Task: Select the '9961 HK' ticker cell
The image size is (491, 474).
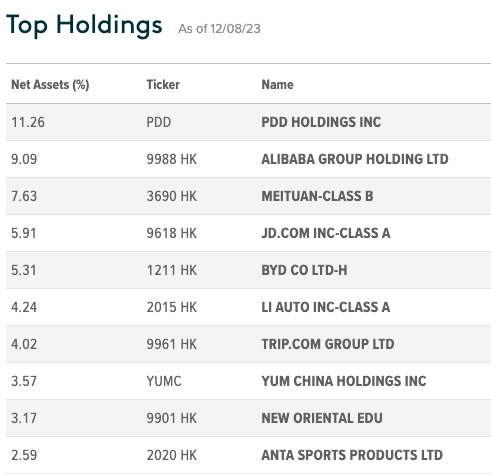Action: pyautogui.click(x=172, y=344)
